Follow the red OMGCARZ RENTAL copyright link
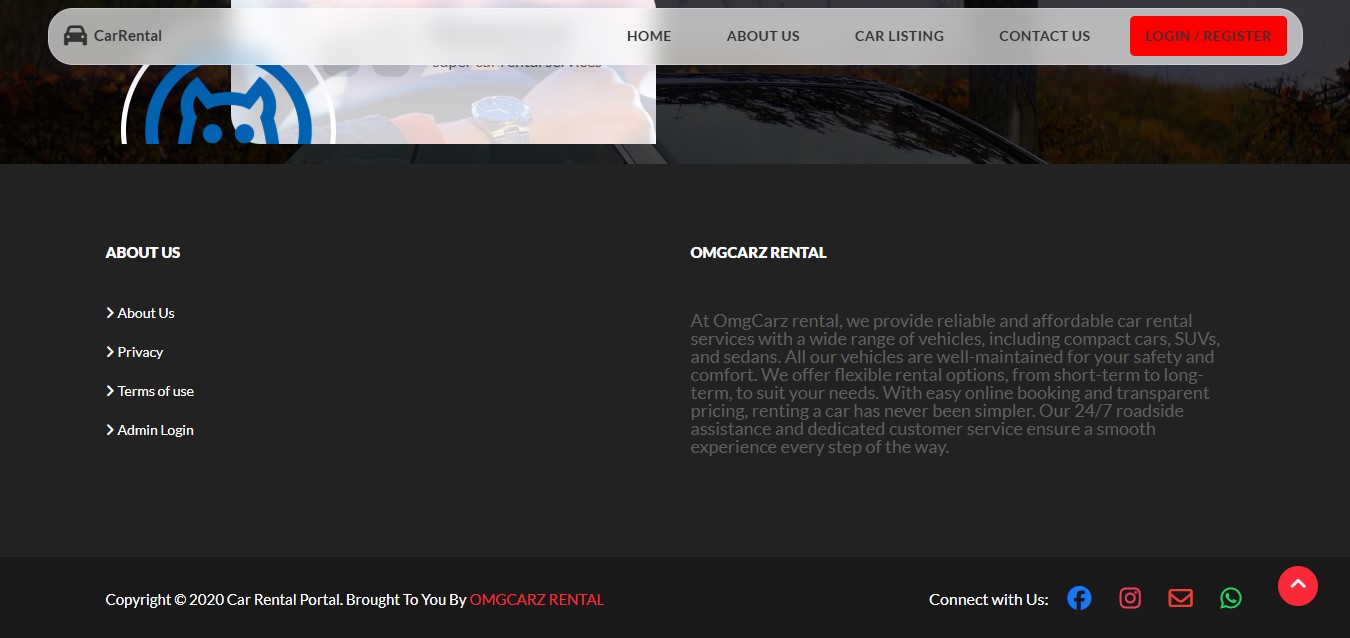Screen dimensions: 1350x638 pos(537,600)
